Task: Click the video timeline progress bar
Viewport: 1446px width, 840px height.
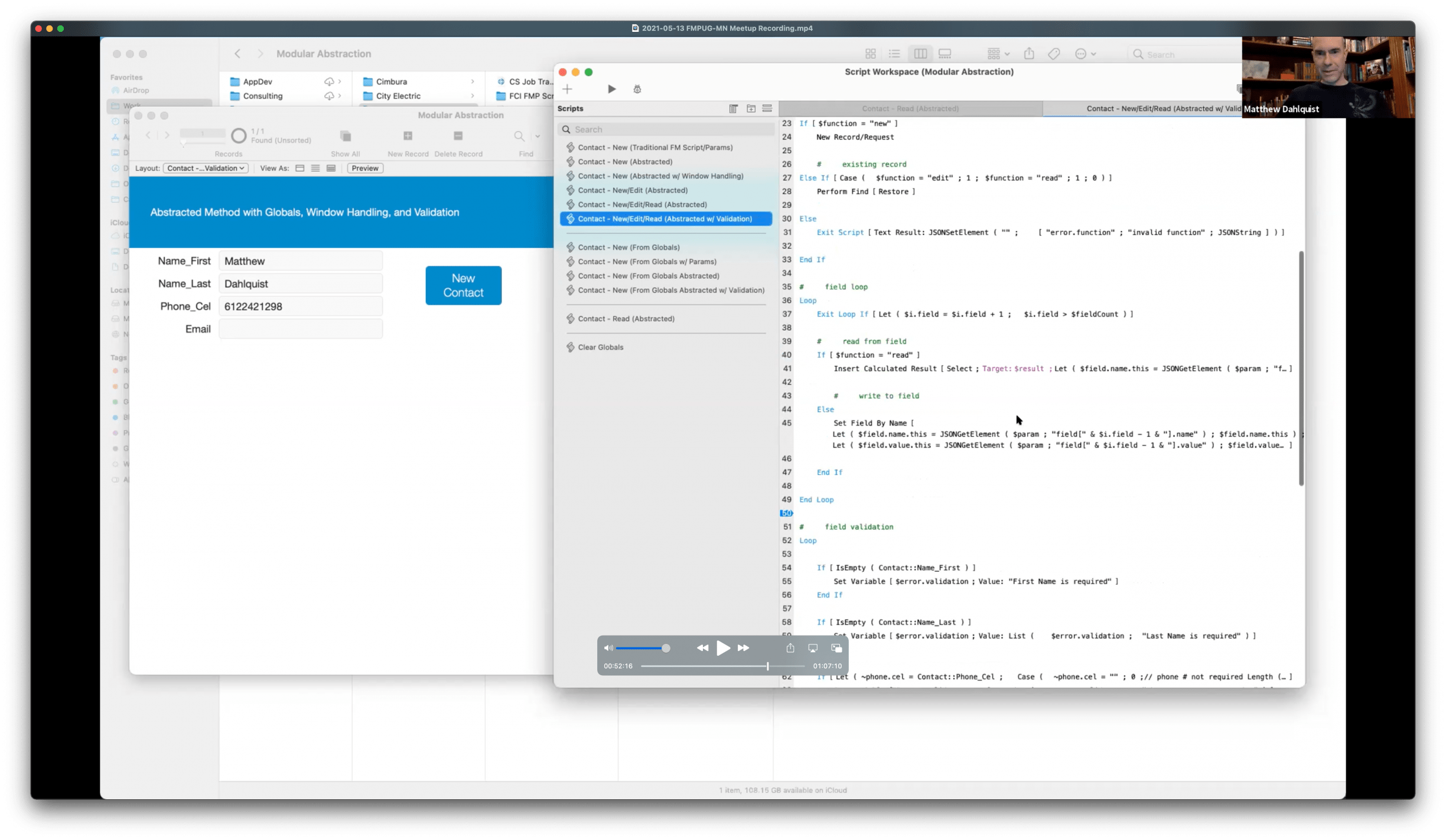Action: click(x=723, y=666)
